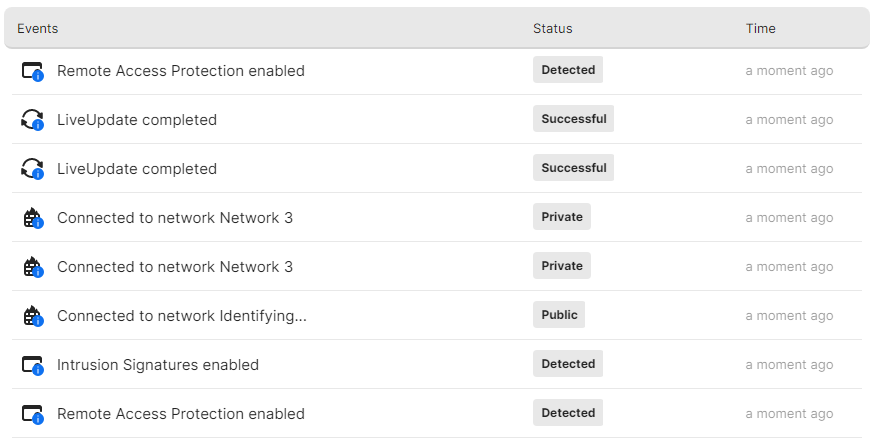Click the timestamp of the Intrusion Signatures event
The width and height of the screenshot is (880, 442).
[789, 365]
